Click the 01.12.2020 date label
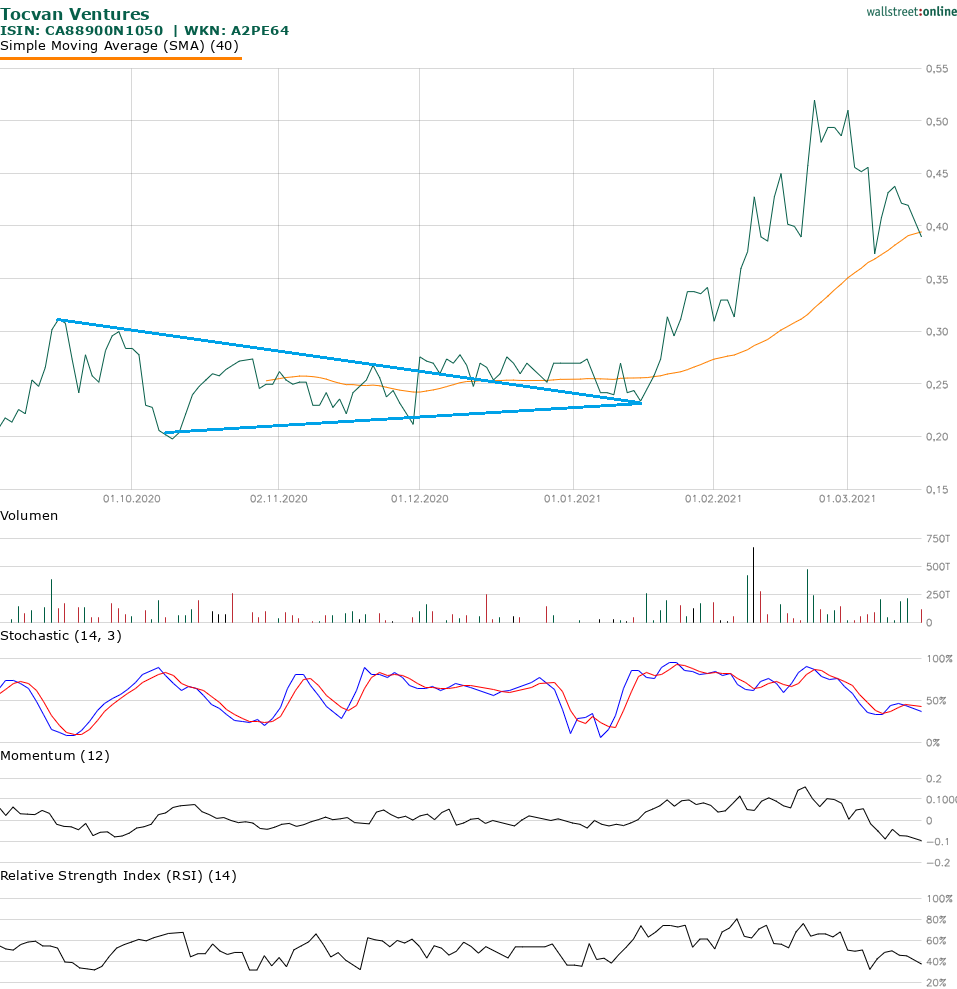Screen dimensions: 957x989 pos(420,499)
